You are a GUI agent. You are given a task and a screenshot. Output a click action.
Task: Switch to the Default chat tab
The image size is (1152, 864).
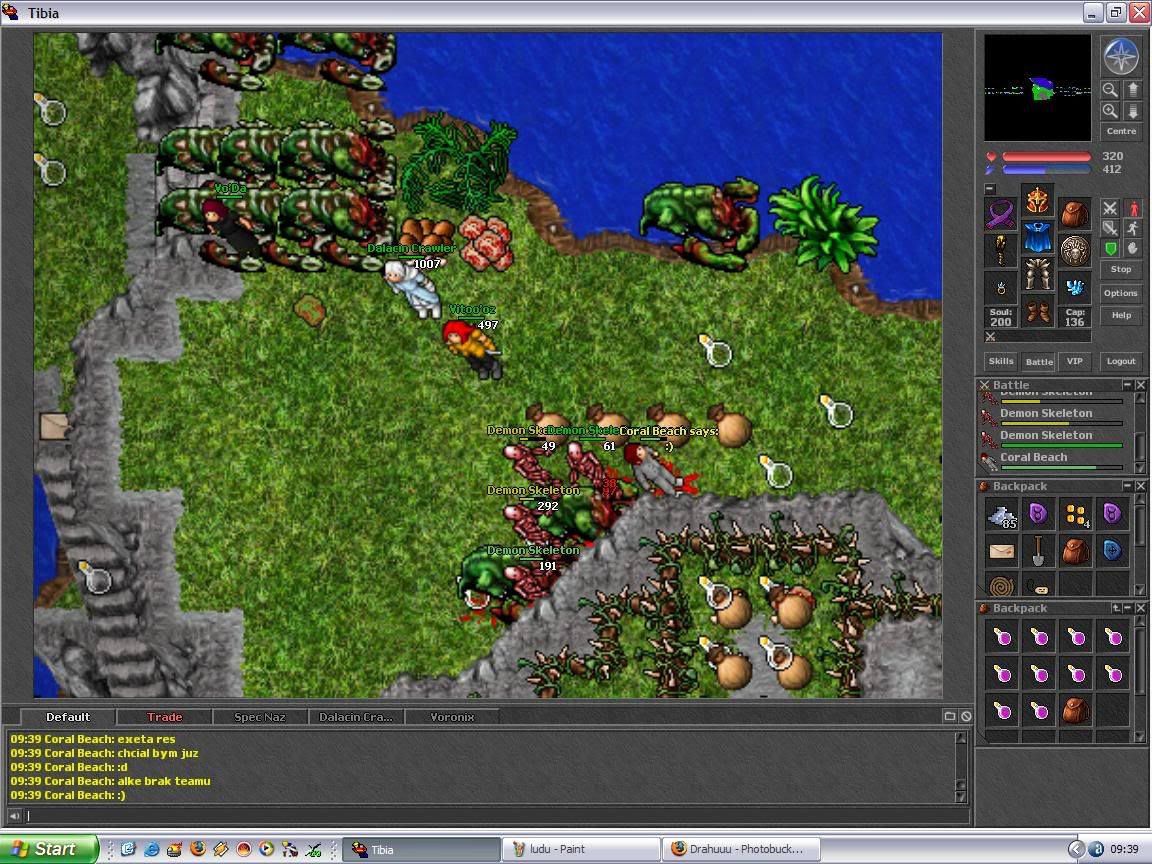coord(68,716)
